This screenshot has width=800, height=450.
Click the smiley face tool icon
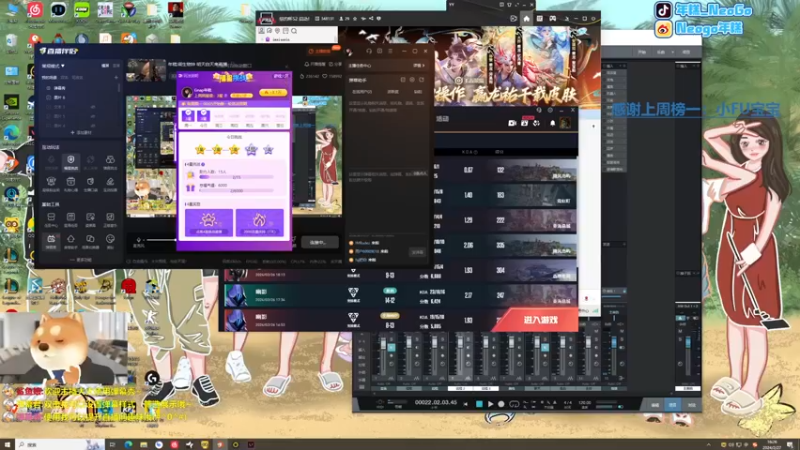pyautogui.click(x=110, y=241)
